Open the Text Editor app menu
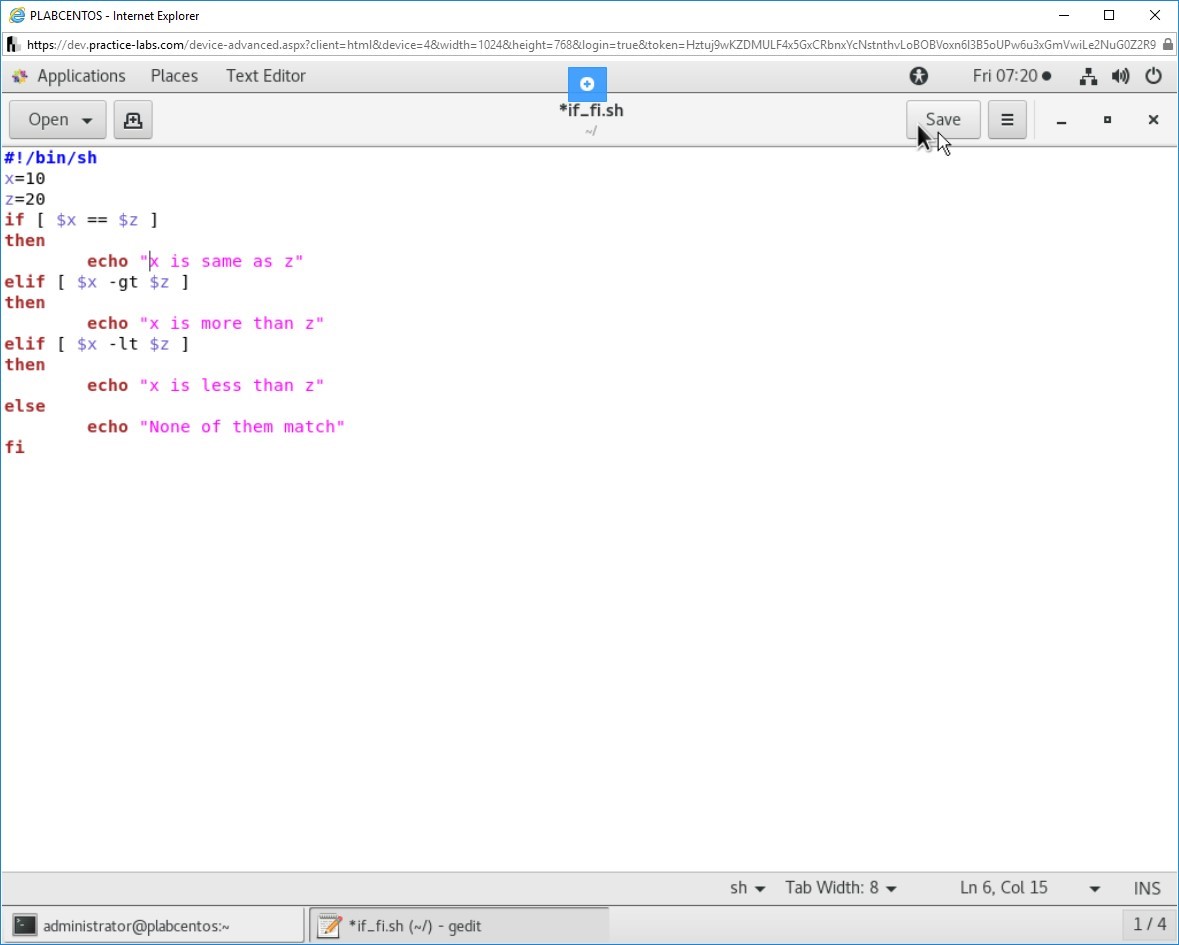Image resolution: width=1179 pixels, height=945 pixels. pyautogui.click(x=265, y=76)
